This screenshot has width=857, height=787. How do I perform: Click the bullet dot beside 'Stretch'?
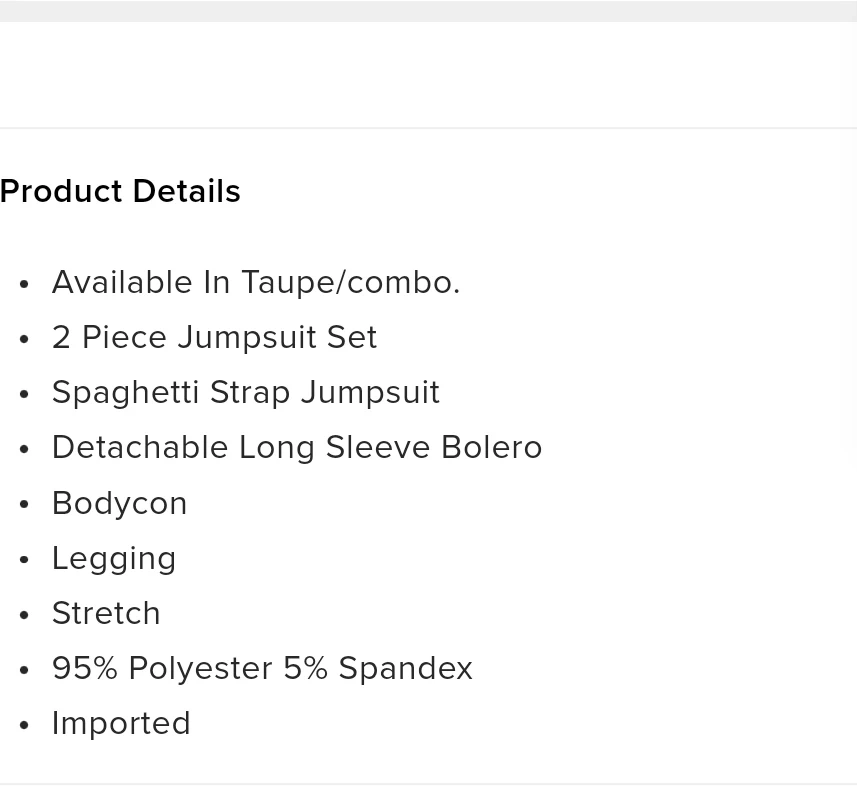(x=24, y=615)
